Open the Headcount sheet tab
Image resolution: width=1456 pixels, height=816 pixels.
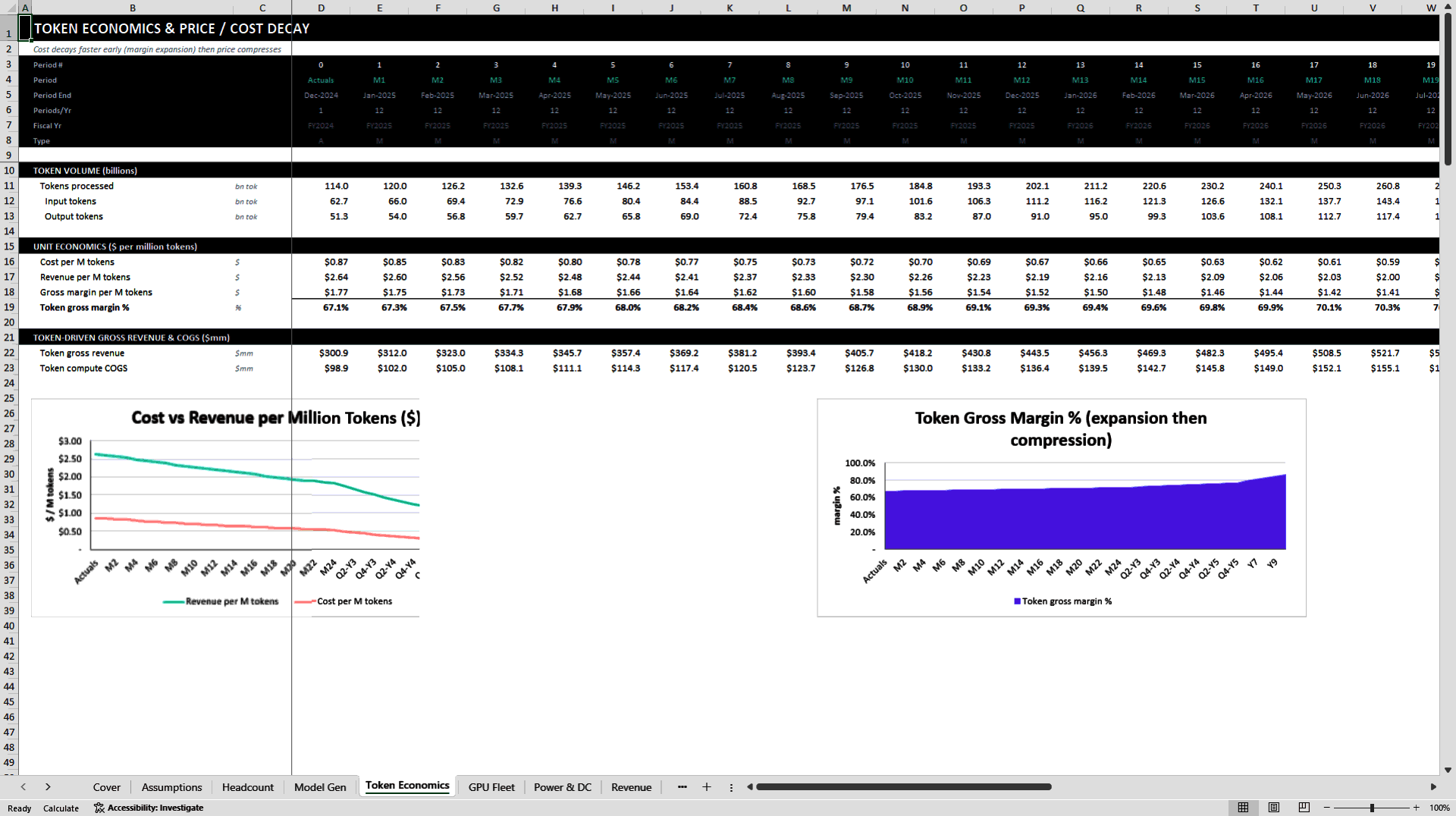247,787
